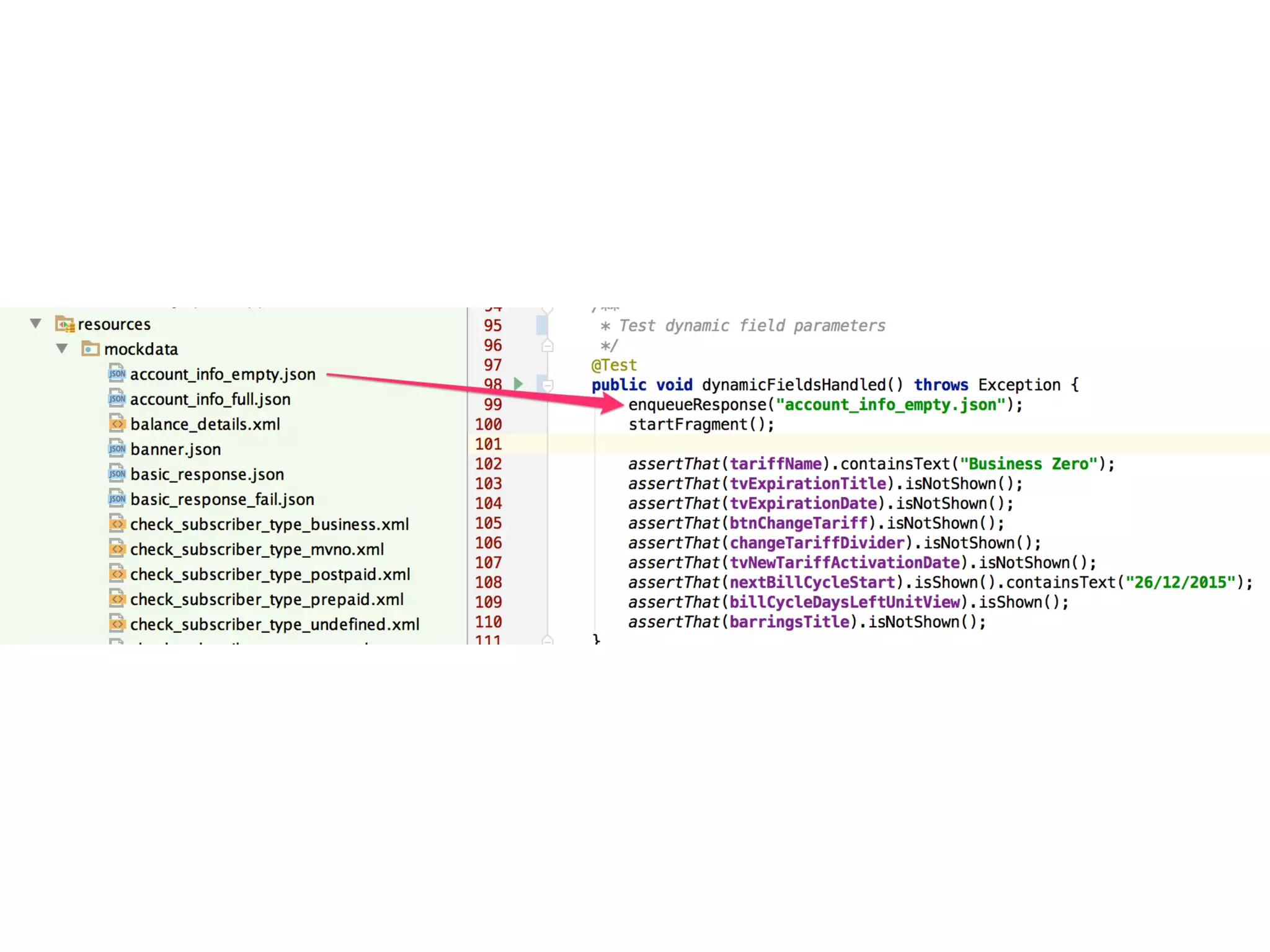This screenshot has width=1270, height=952.
Task: Select check_subscriber_type_prepaid.xml in tree
Action: point(267,599)
